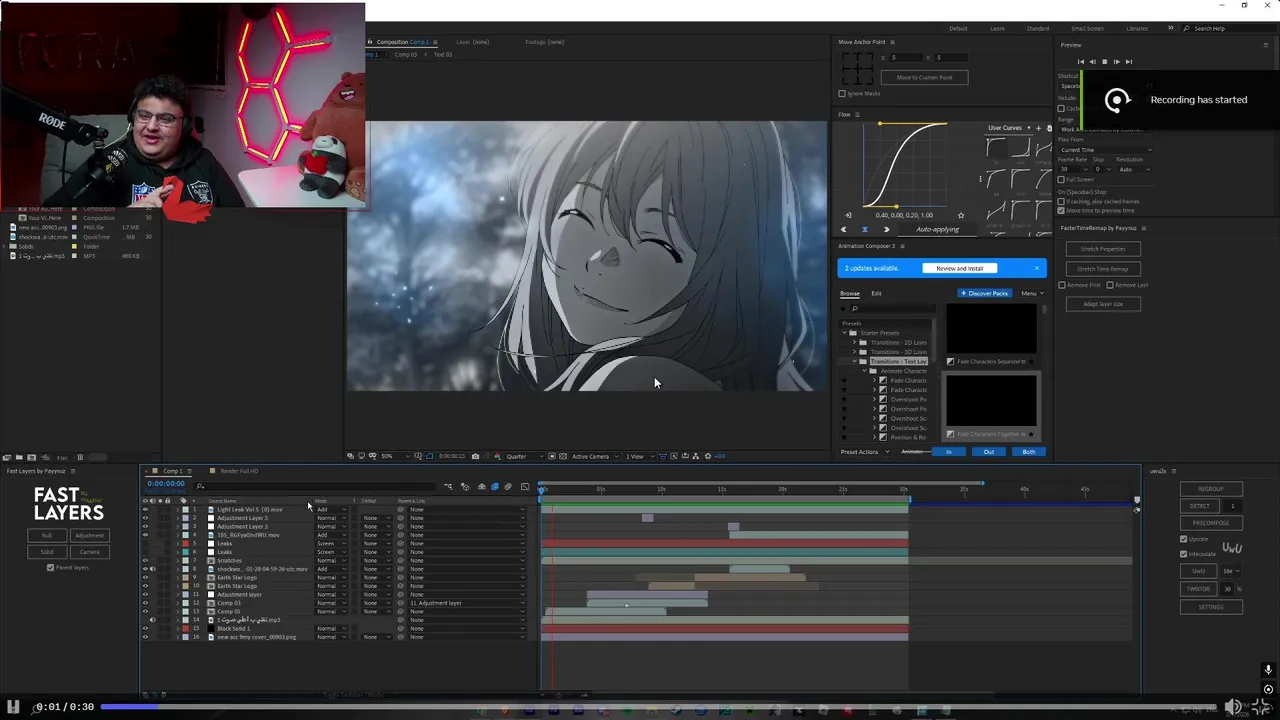Toggle visibility of Black Solid 1 layer
Viewport: 1280px width, 720px height.
(145, 629)
